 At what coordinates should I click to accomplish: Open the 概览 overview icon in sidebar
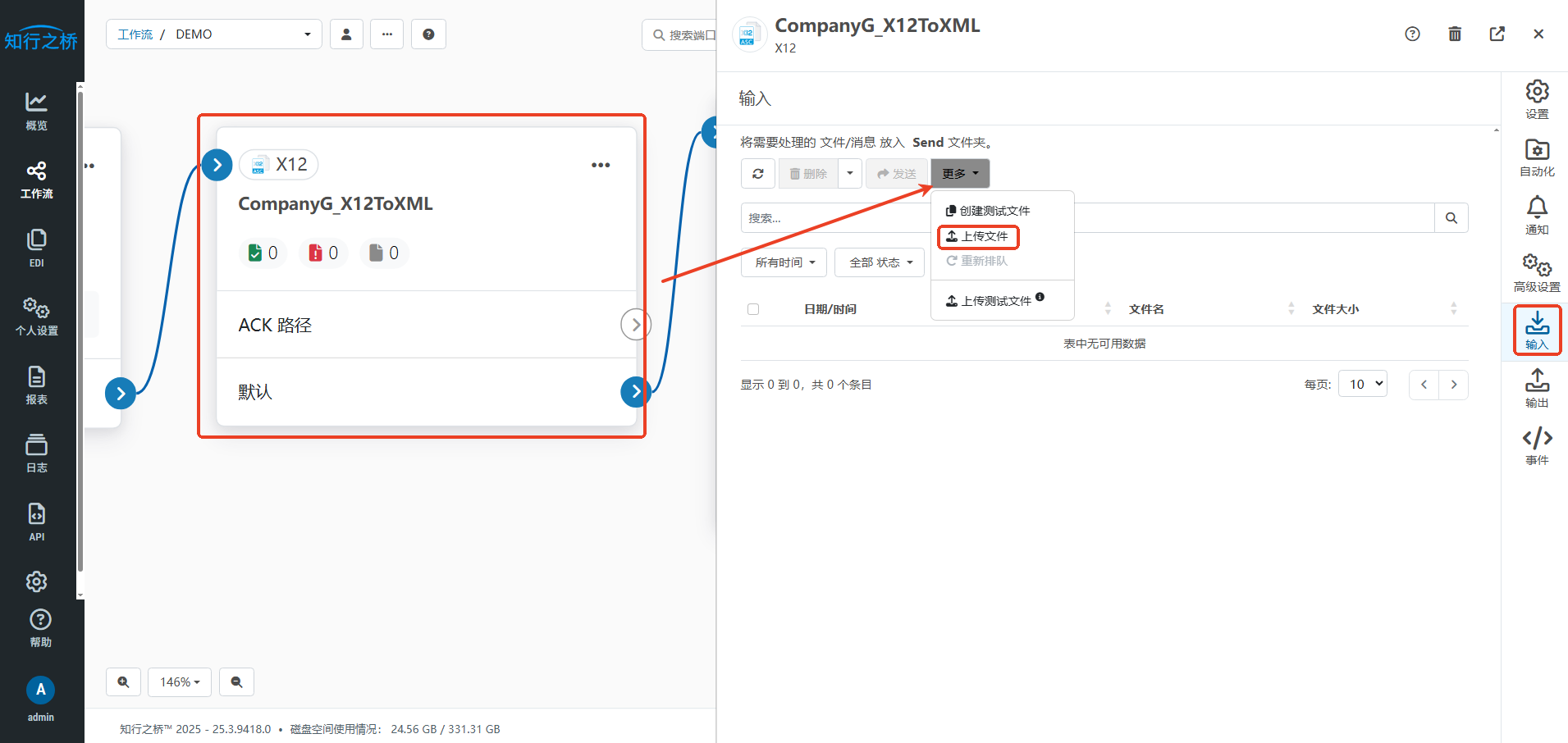(x=36, y=111)
